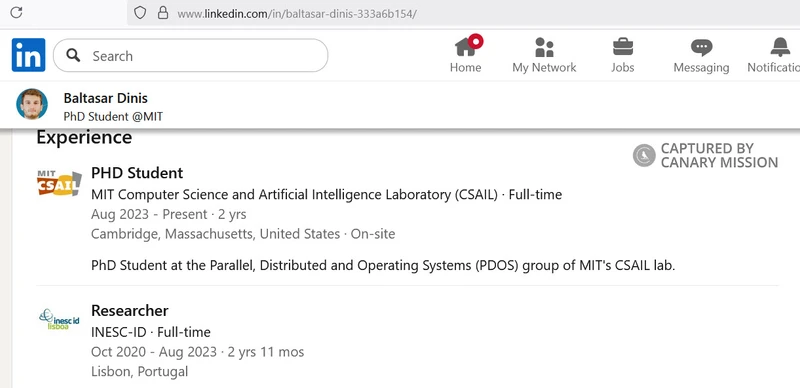Click the Experience section heading

84,138
